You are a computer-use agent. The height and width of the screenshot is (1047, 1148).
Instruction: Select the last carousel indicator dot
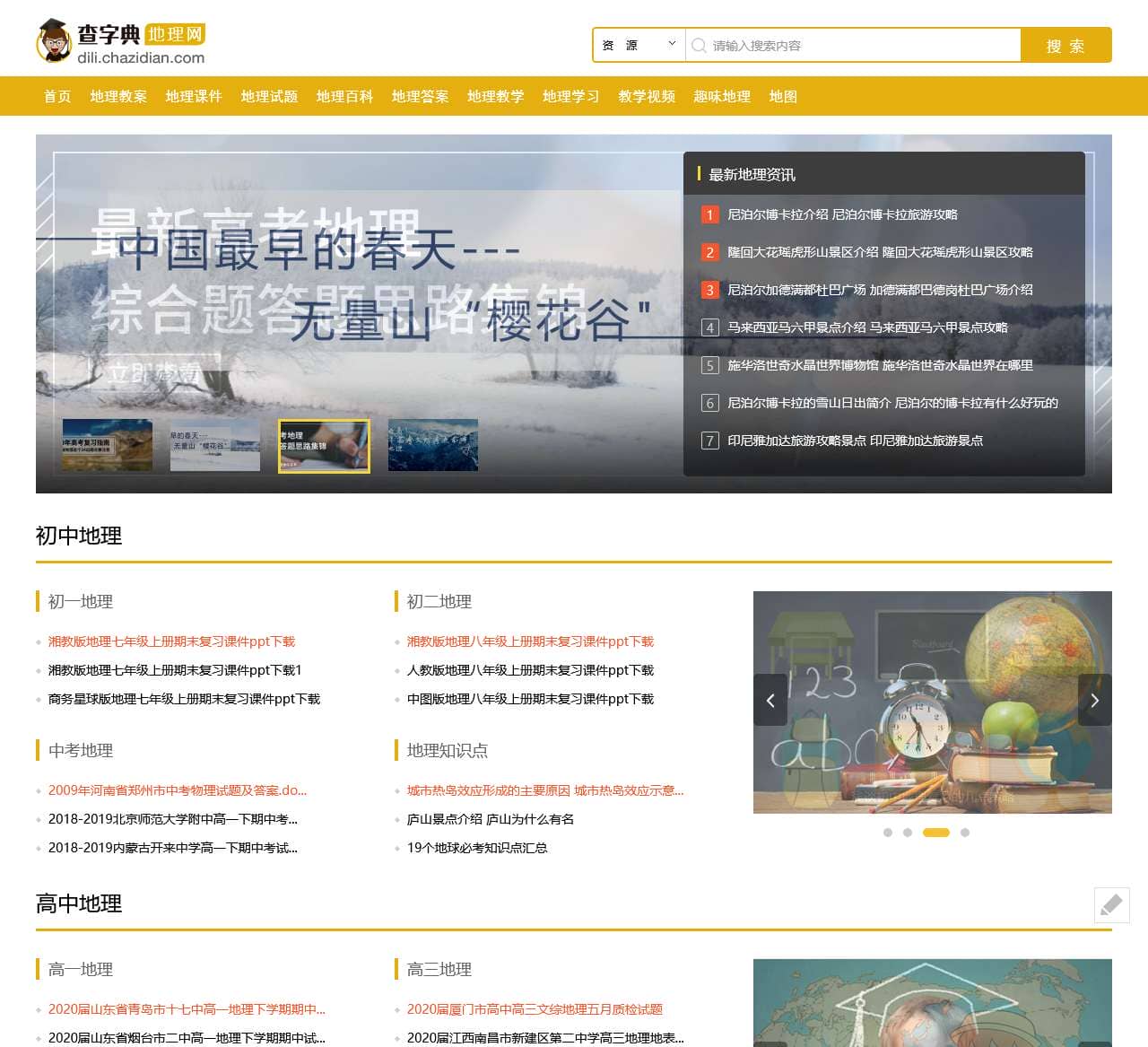(965, 833)
